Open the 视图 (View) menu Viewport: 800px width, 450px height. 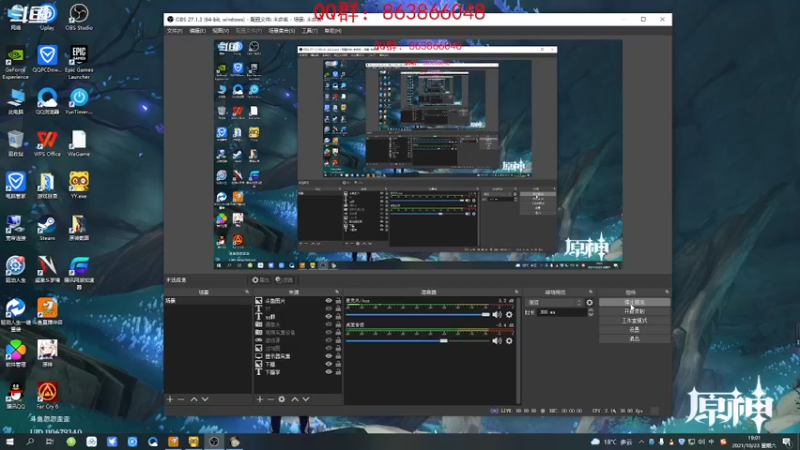(x=220, y=31)
